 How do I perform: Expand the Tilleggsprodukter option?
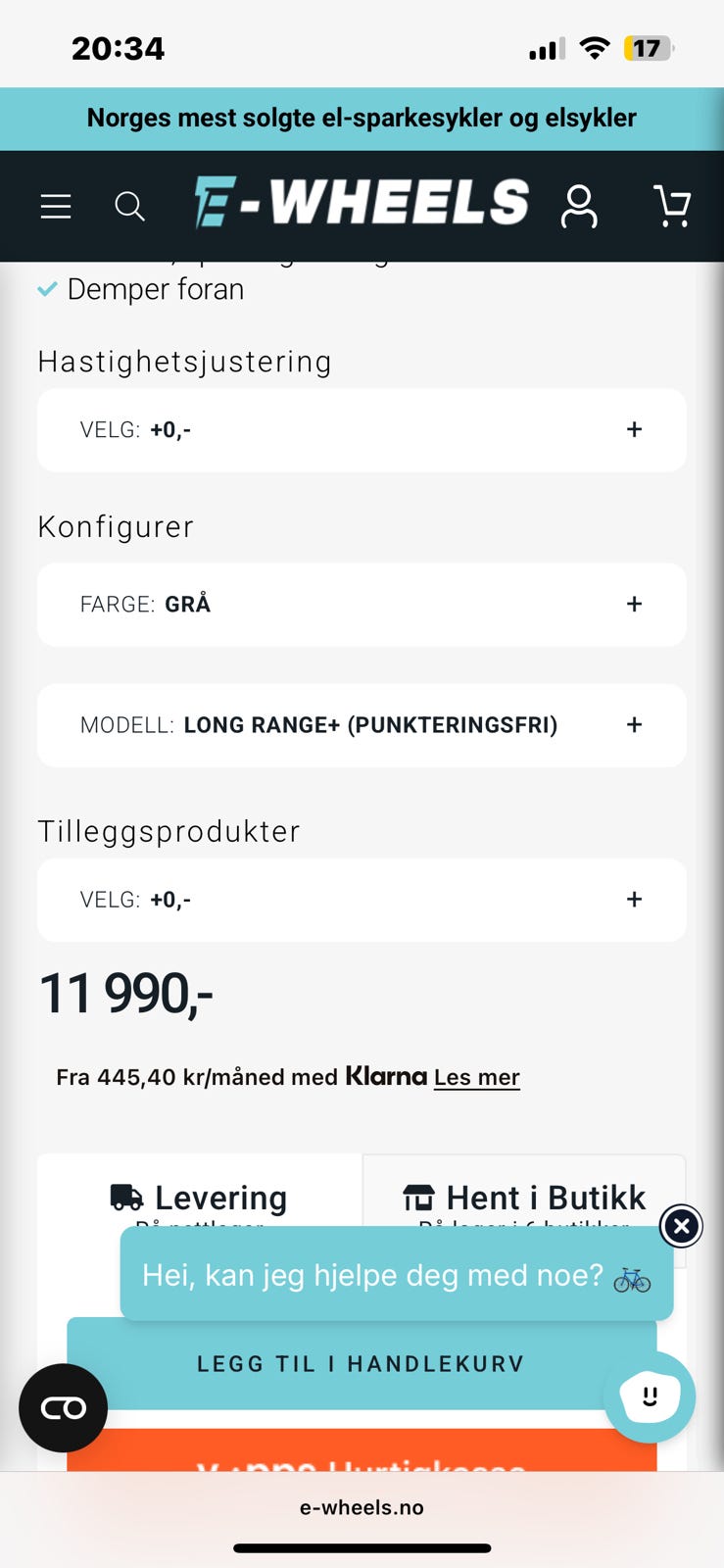point(362,900)
